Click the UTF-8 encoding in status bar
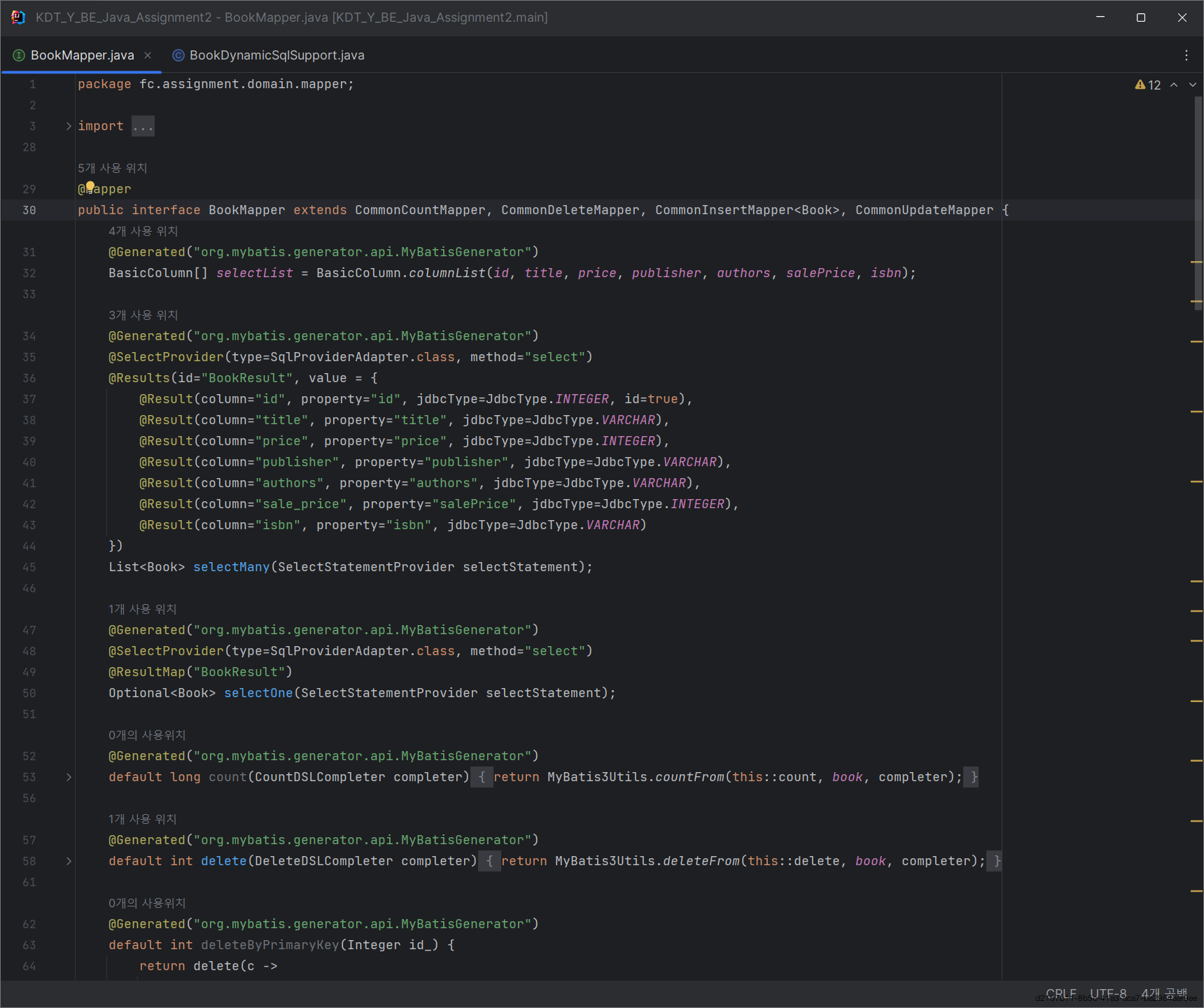 click(x=1109, y=994)
